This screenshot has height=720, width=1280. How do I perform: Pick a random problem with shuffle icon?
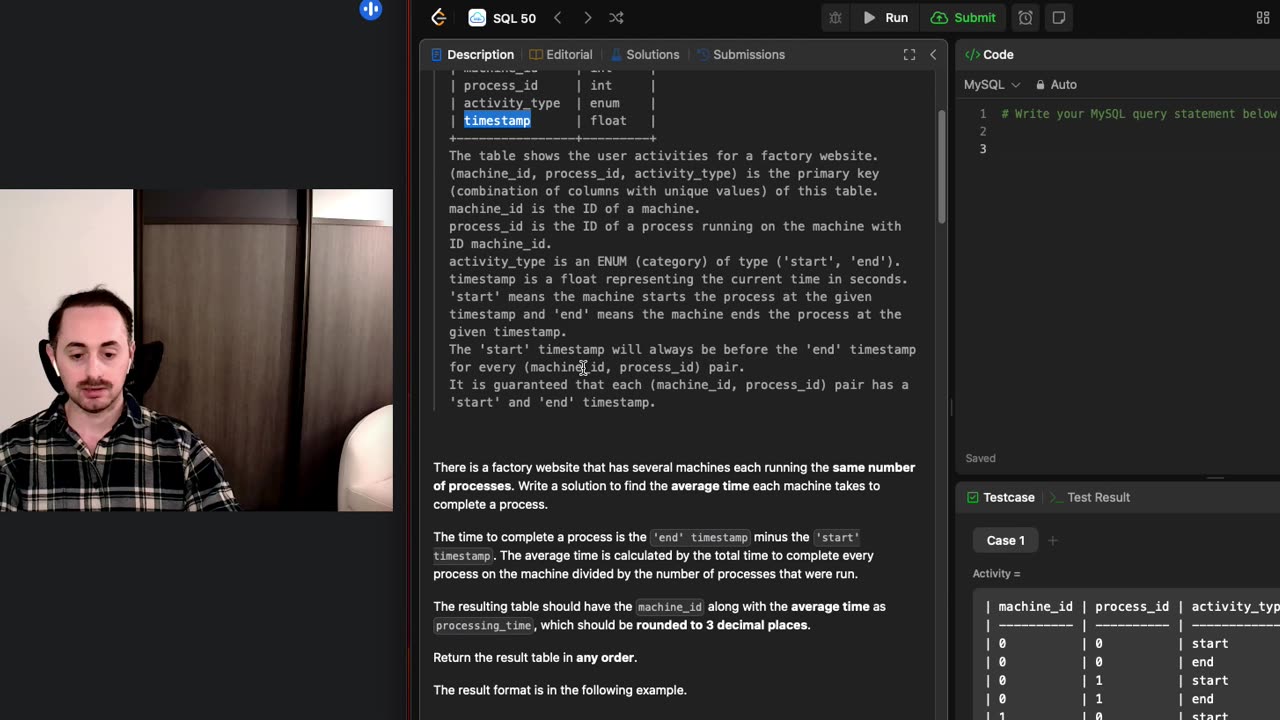coord(616,18)
